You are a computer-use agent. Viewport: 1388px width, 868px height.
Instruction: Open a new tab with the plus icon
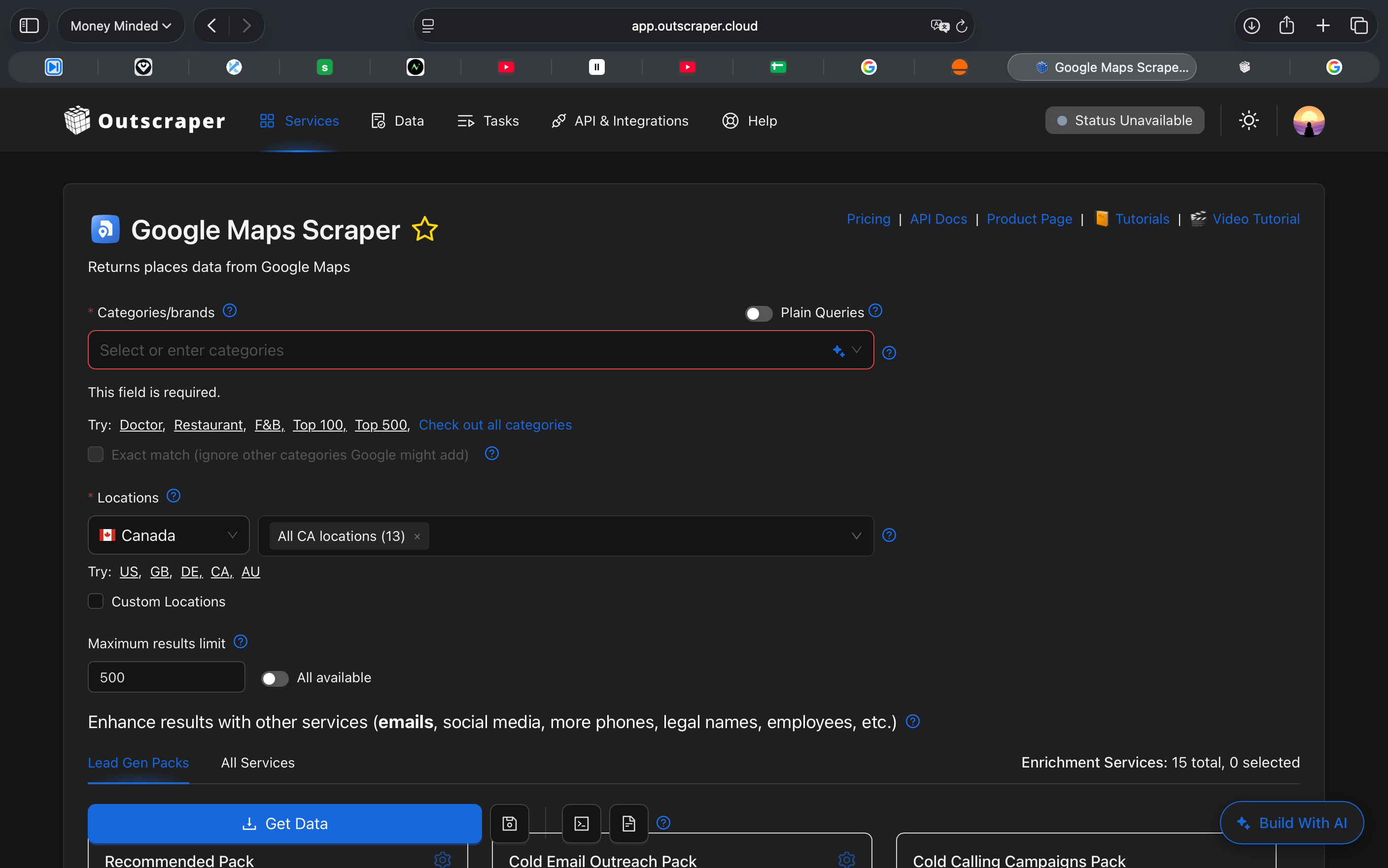coord(1323,26)
